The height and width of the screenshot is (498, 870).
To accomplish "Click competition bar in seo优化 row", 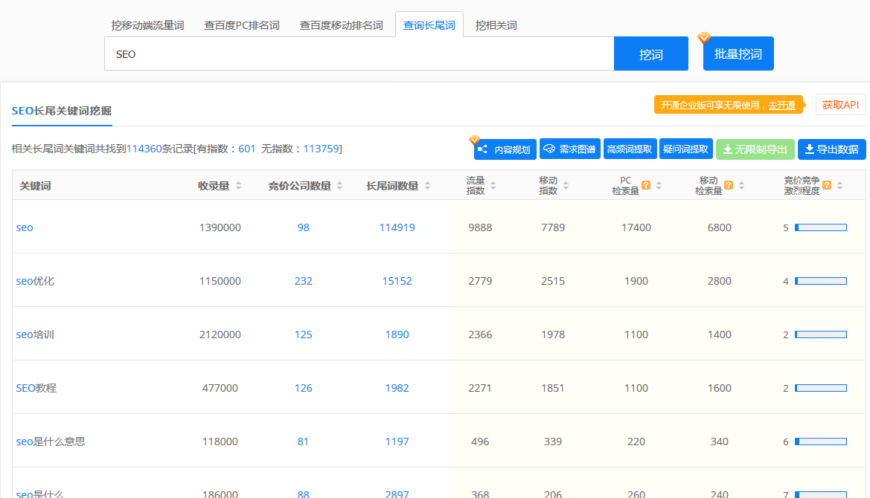I will click(x=821, y=281).
